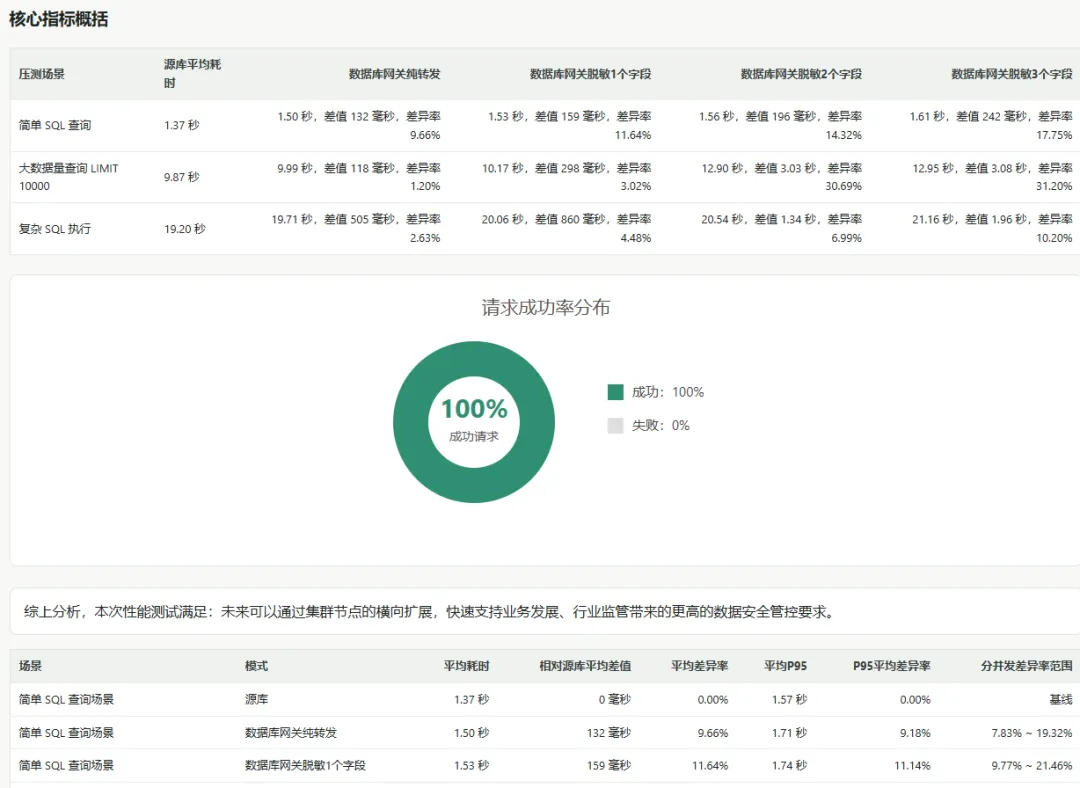Viewport: 1080px width, 788px height.
Task: Click the 平均P95 column header
Action: pos(785,665)
